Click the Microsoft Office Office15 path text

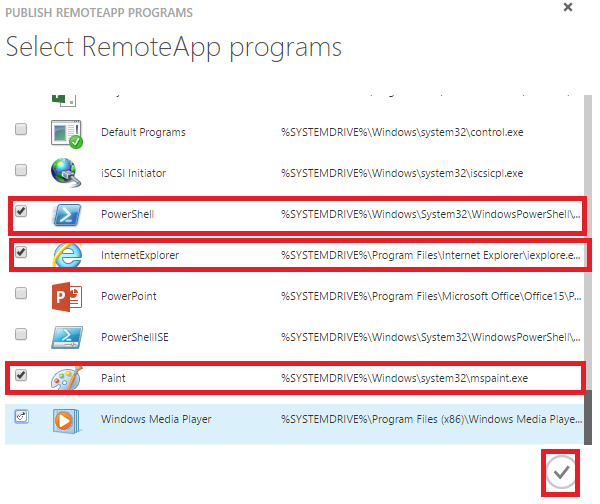coord(431,296)
